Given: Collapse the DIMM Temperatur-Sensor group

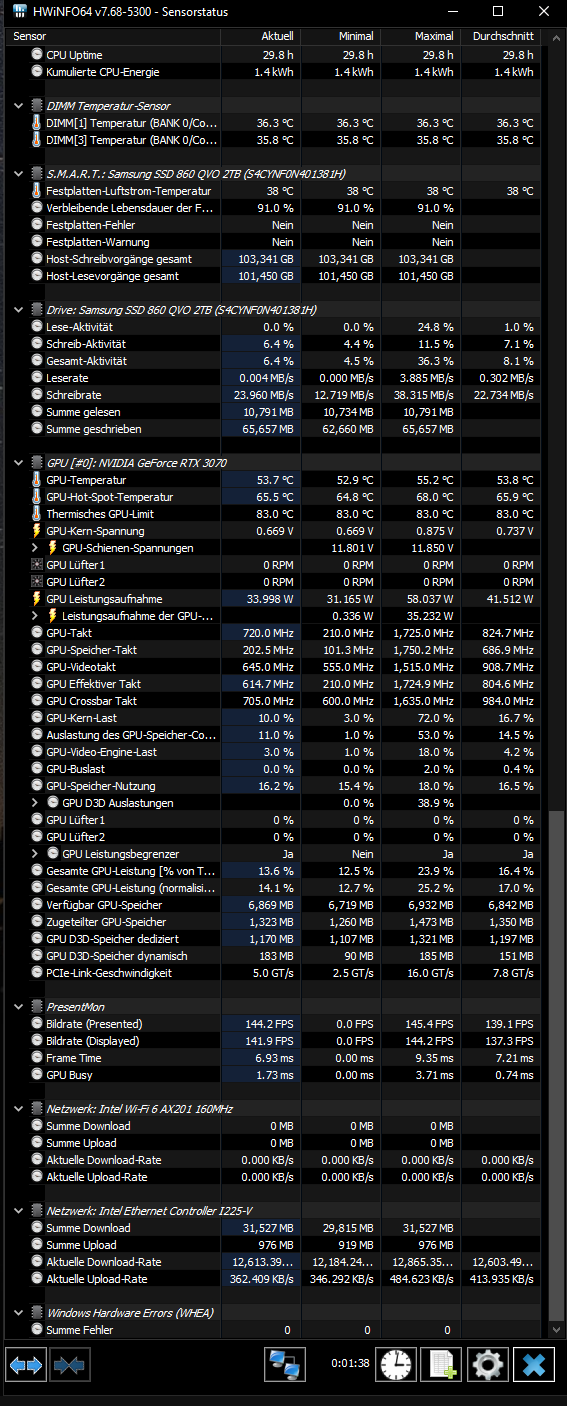Looking at the screenshot, I should 19,106.
